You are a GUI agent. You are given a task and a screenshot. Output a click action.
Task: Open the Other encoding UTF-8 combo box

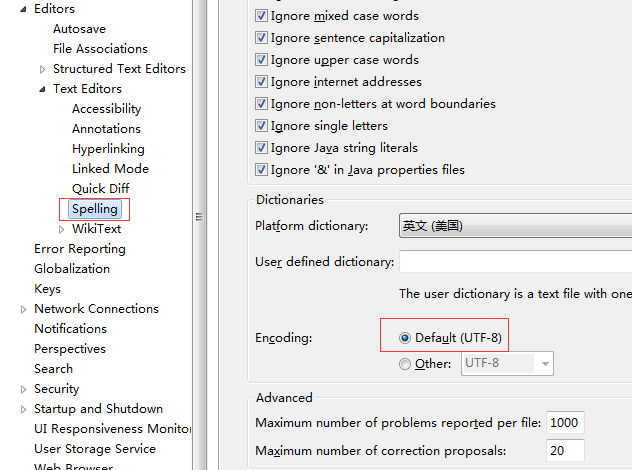(x=507, y=364)
